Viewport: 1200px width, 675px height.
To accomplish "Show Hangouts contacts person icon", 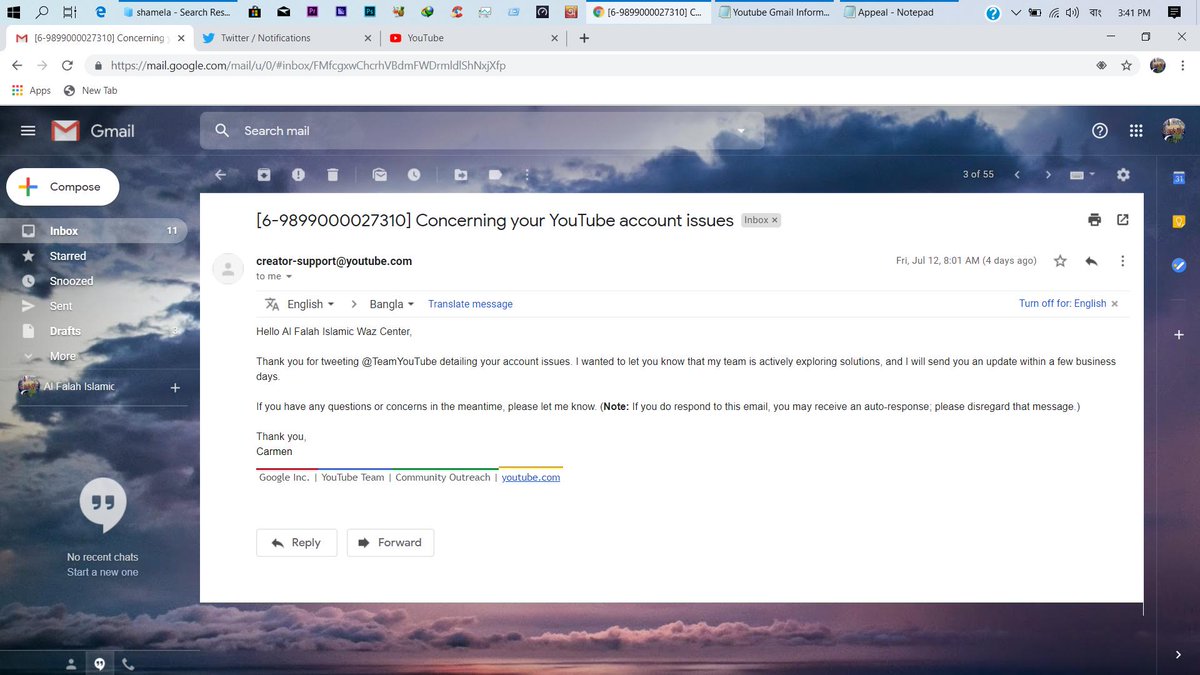I will click(x=71, y=663).
